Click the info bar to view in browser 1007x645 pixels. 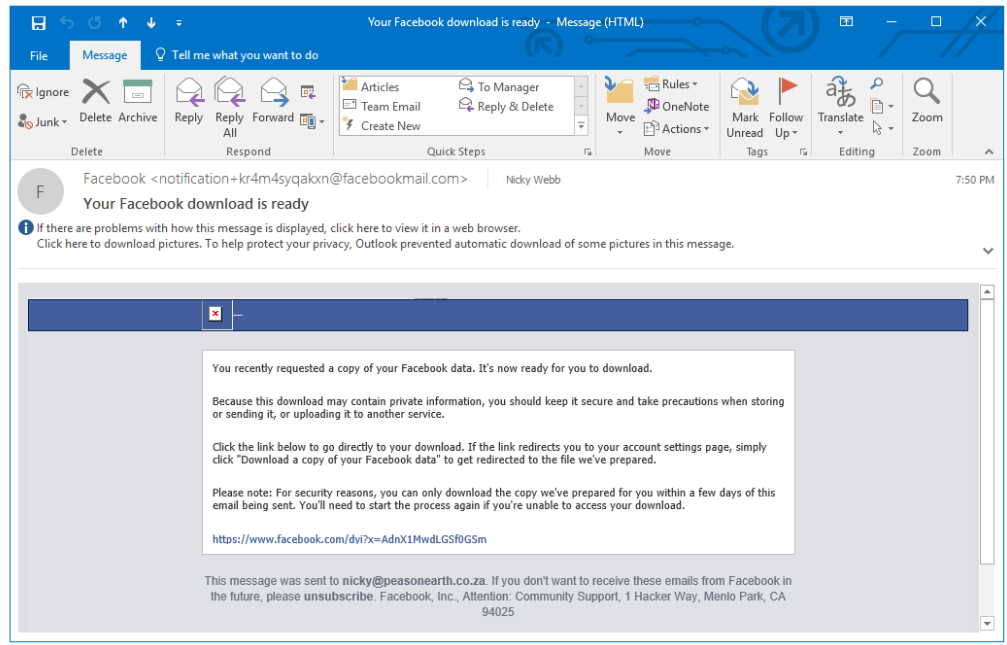click(278, 228)
